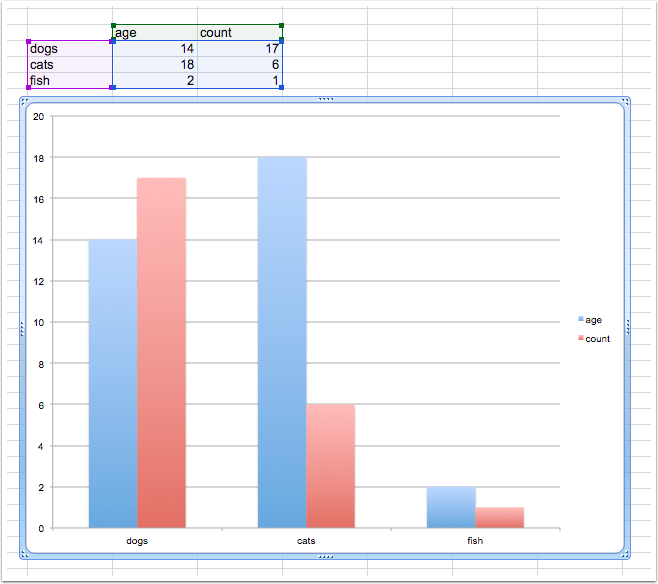Click the 'fish' row label cell
658x584 pixels.
tap(69, 80)
